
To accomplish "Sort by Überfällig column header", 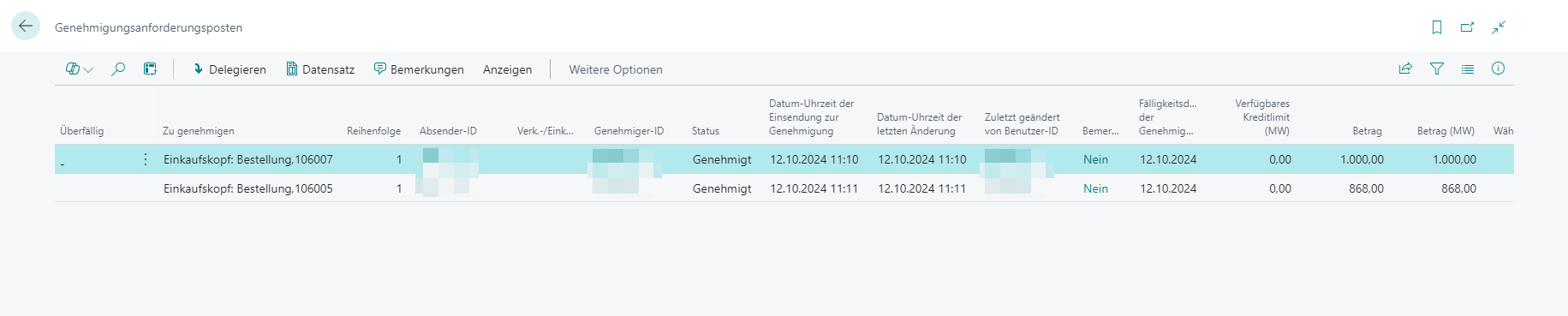I will click(82, 131).
